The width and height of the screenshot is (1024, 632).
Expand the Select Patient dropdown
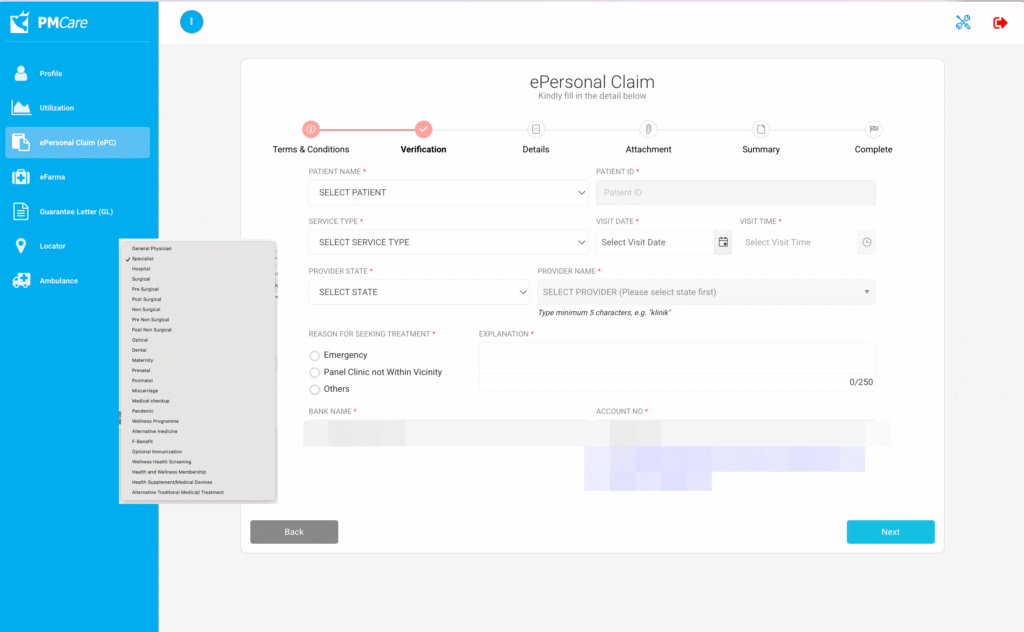point(448,192)
